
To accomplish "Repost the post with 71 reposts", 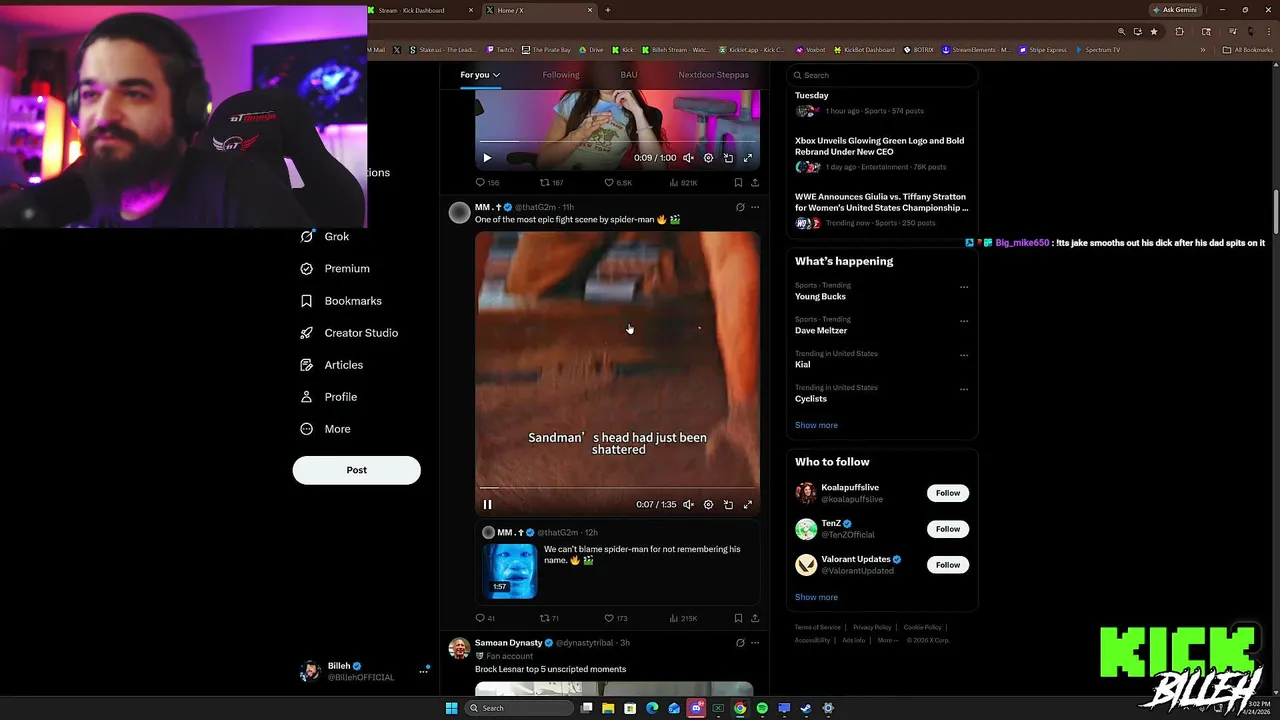I will click(x=549, y=618).
